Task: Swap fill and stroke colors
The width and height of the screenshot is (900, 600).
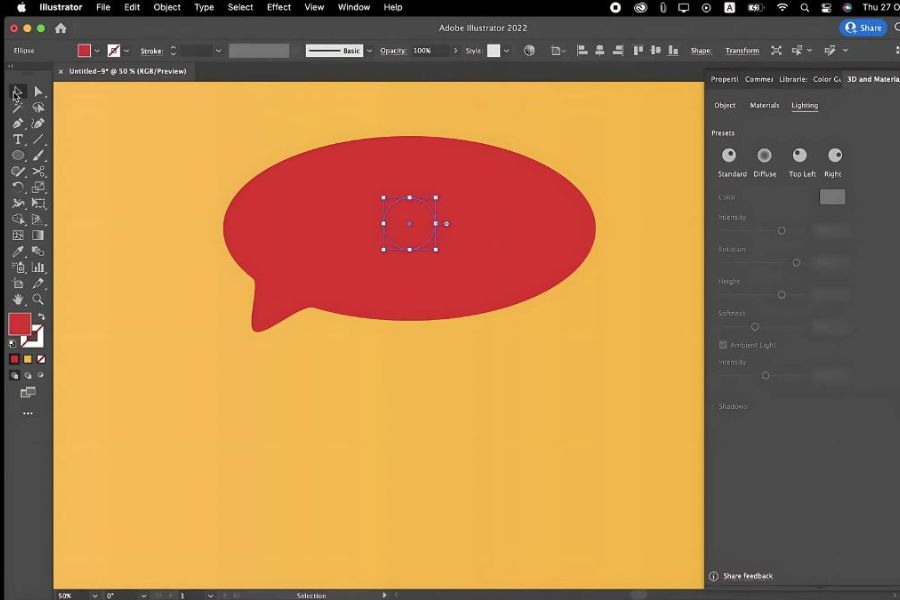Action: click(40, 316)
